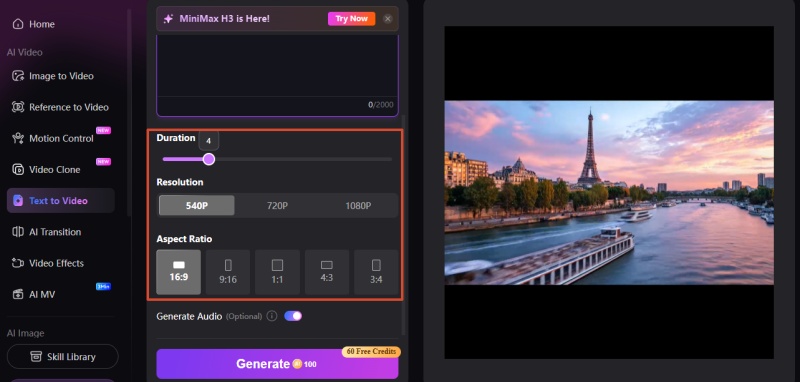Click the NEW badge on Video Clone

coord(104,162)
